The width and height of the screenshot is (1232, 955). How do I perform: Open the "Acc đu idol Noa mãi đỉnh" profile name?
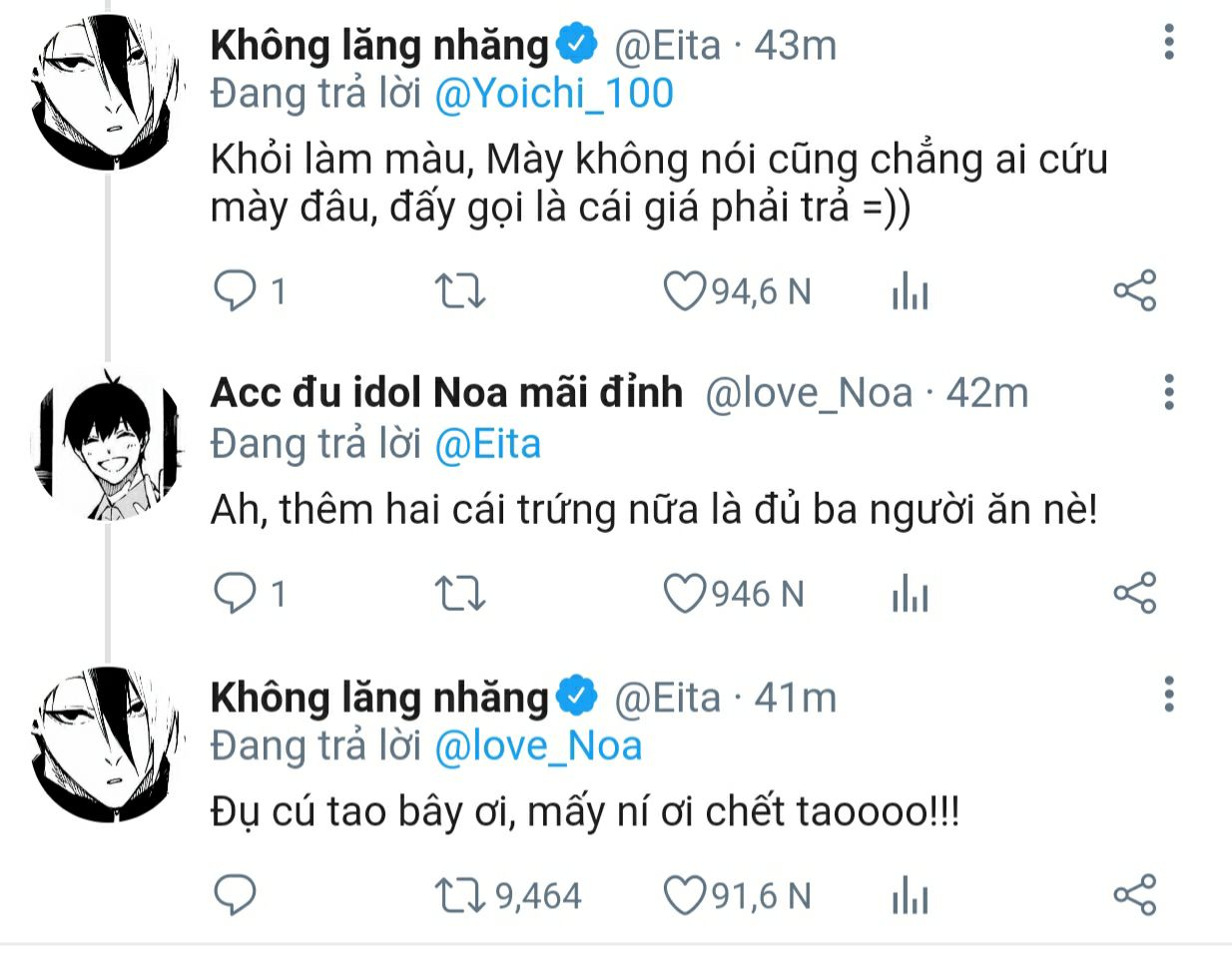[x=446, y=393]
